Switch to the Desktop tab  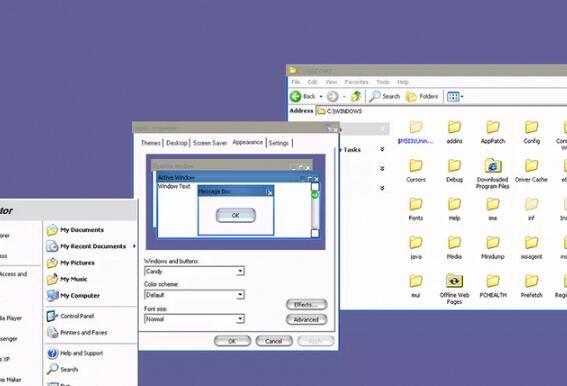[x=176, y=143]
